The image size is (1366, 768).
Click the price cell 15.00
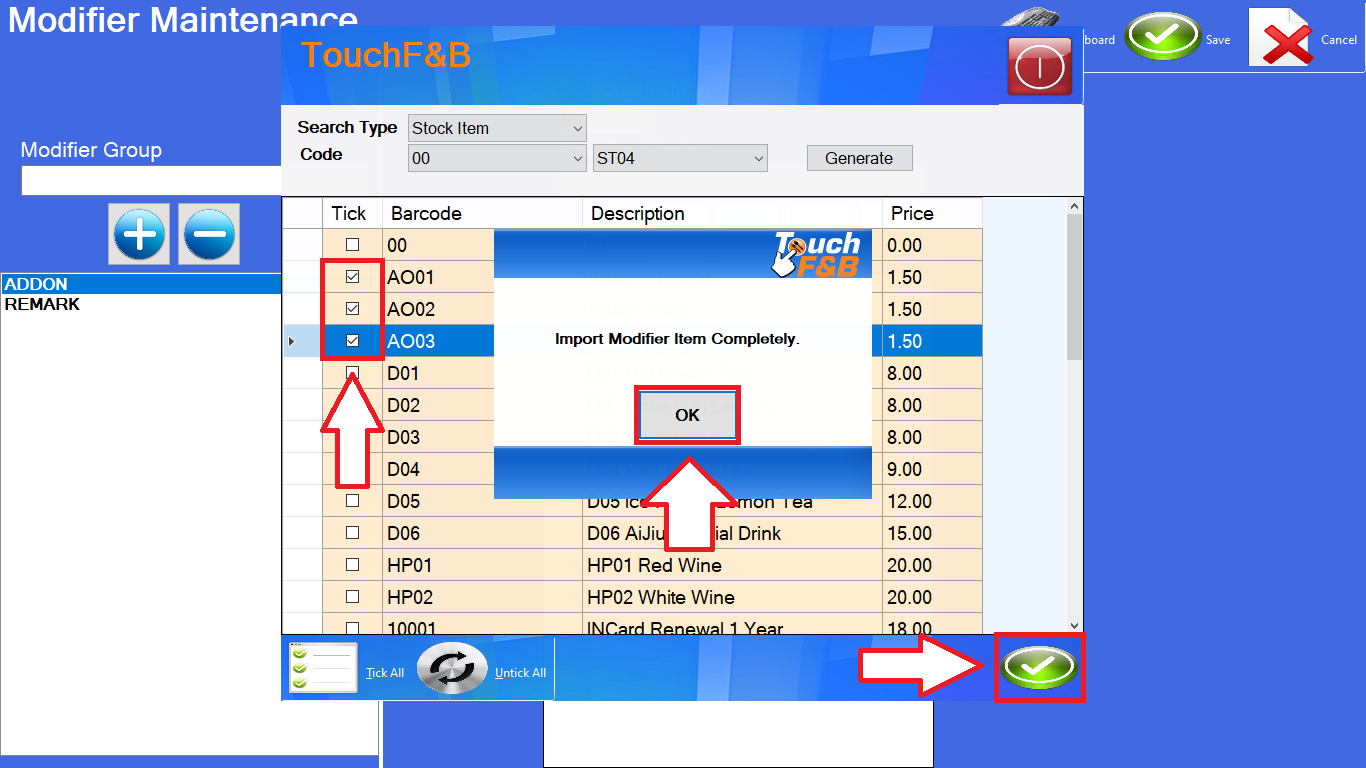pyautogui.click(x=932, y=533)
